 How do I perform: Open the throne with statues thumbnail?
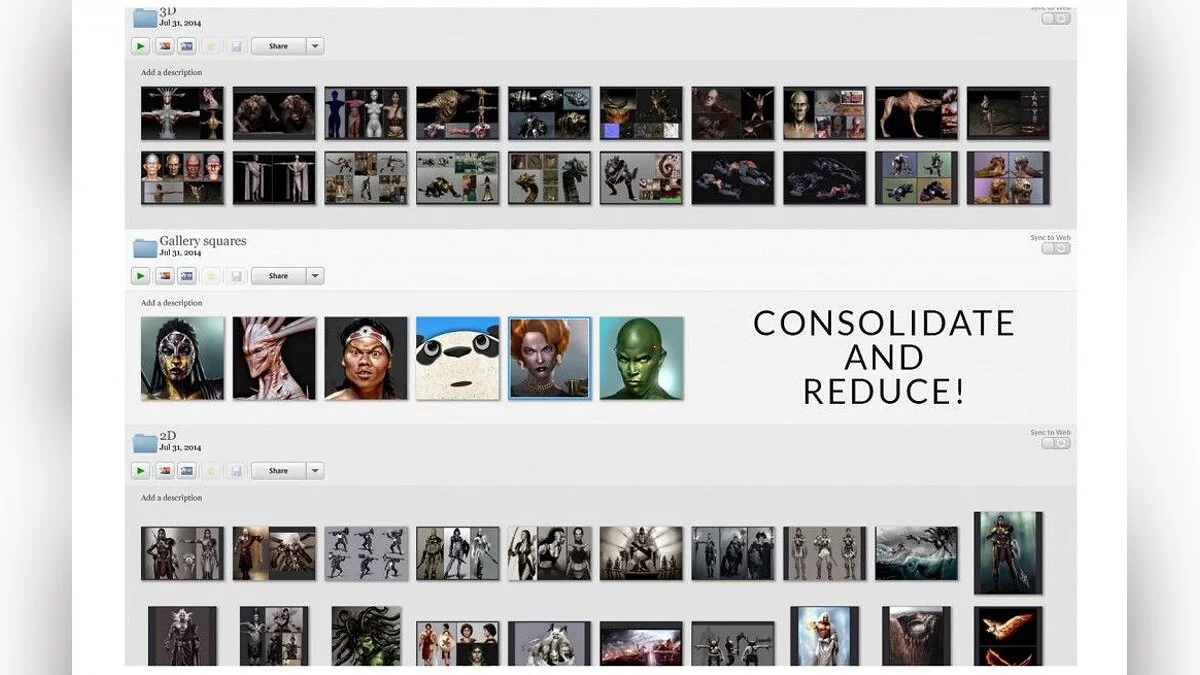pos(642,554)
